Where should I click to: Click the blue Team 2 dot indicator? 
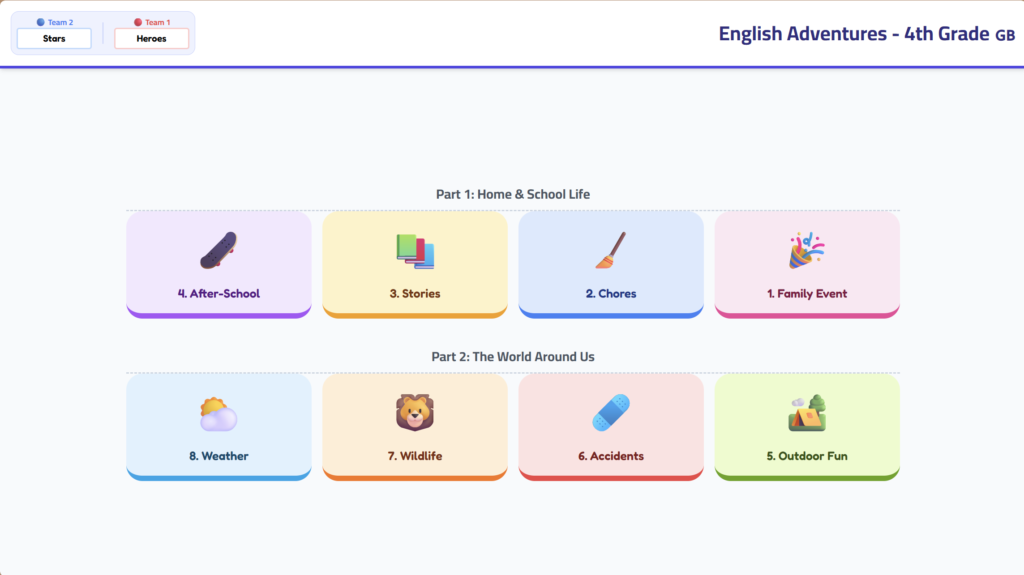tap(40, 22)
